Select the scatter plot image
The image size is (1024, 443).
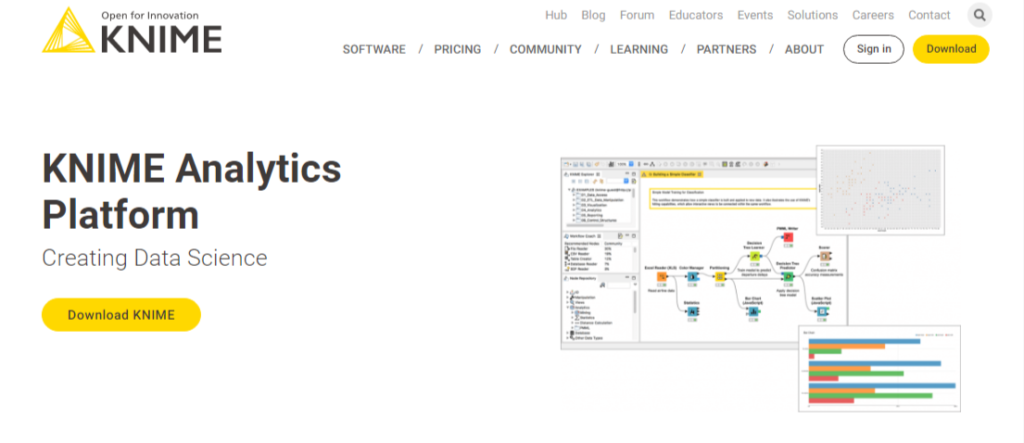point(880,189)
